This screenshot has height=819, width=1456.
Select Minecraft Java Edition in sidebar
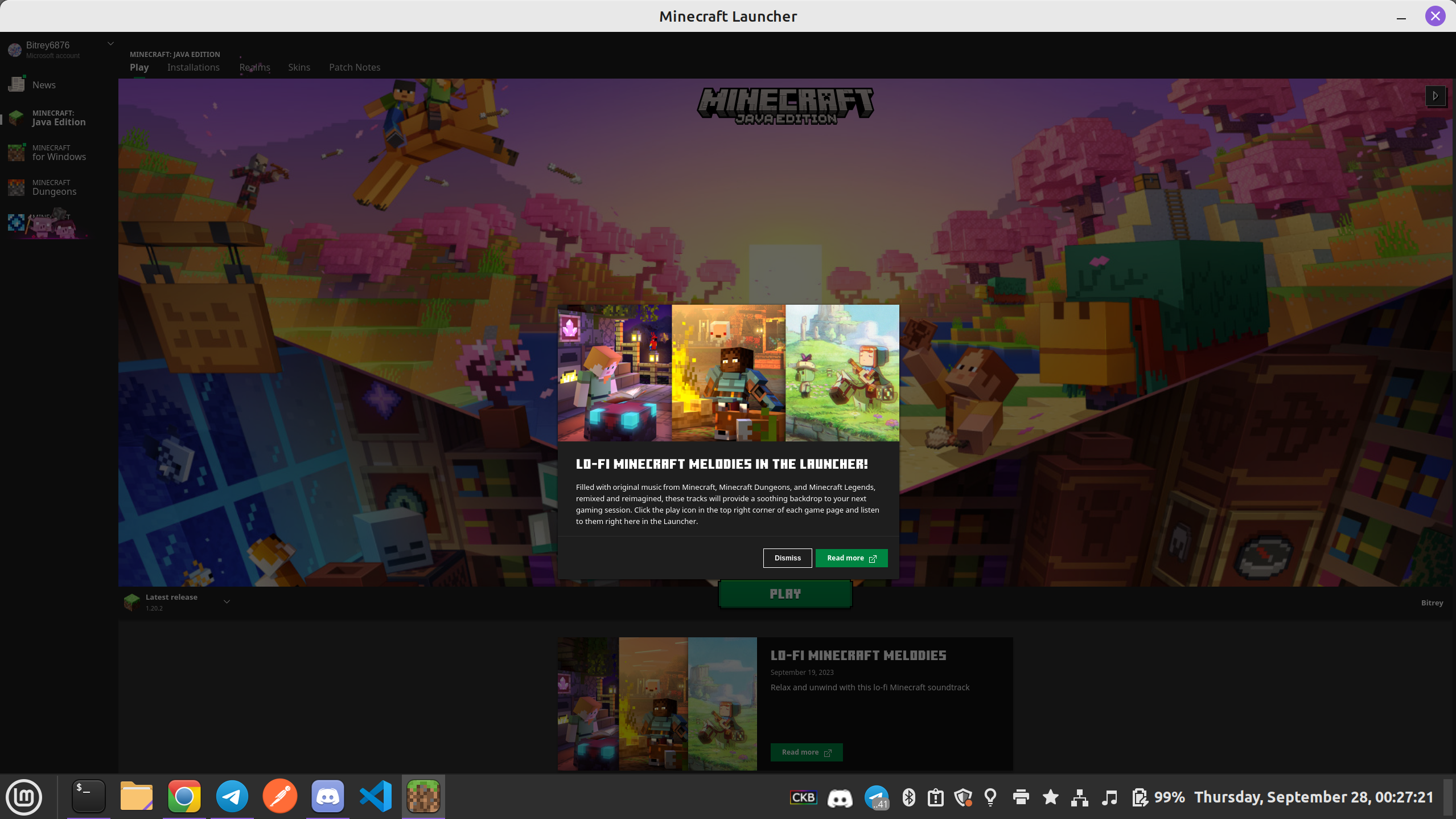tap(58, 118)
